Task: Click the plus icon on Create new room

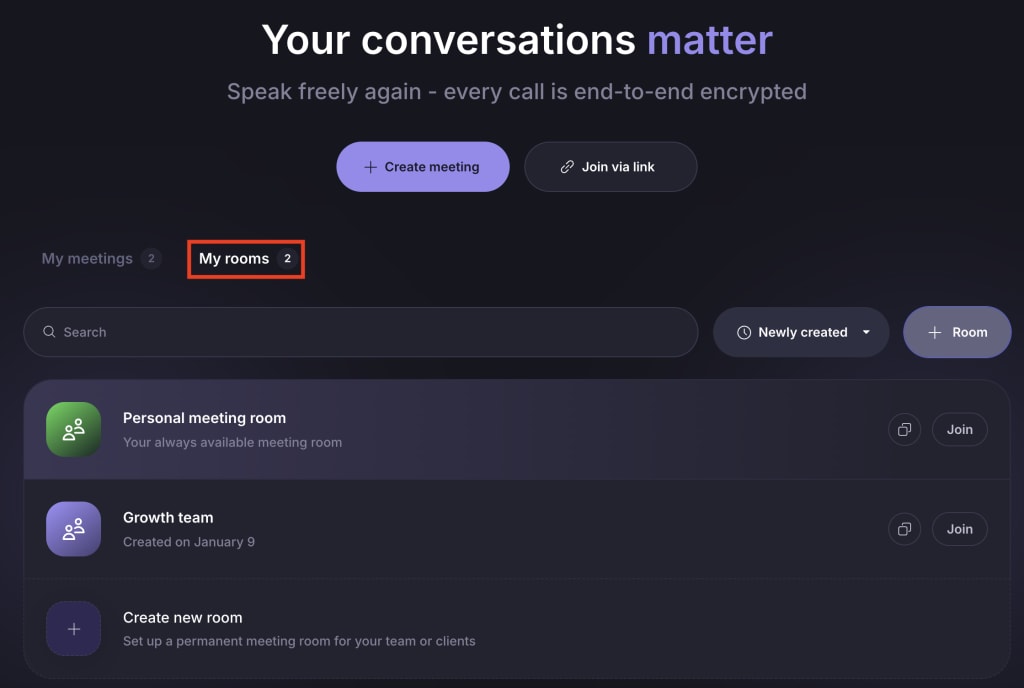Action: (73, 629)
